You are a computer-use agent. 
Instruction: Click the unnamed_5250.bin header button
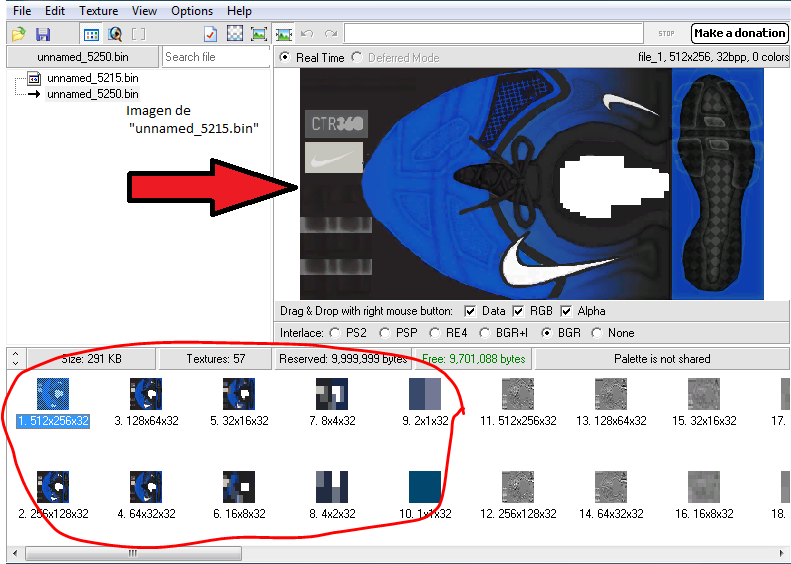(x=81, y=57)
